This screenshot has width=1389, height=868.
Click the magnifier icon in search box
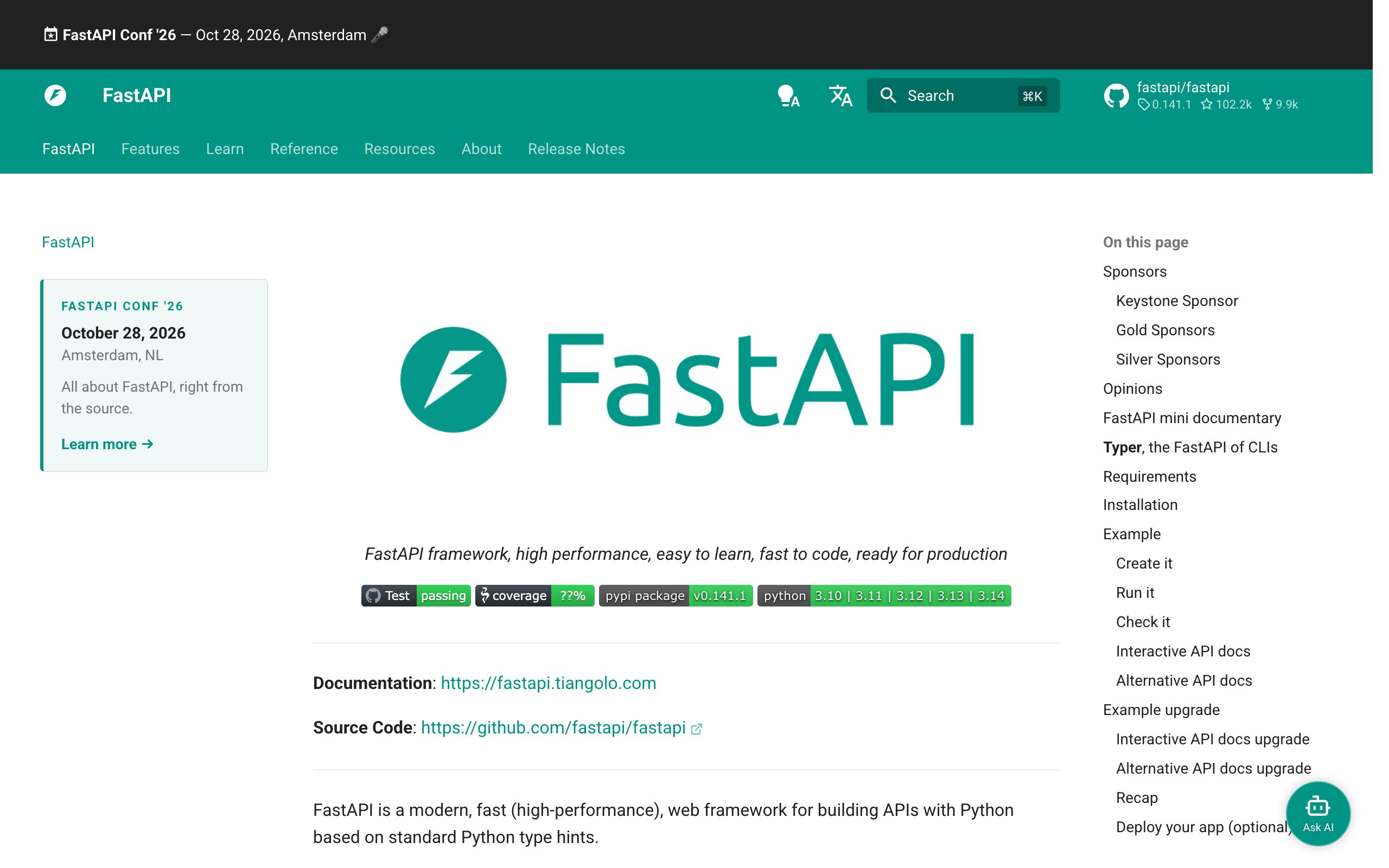click(x=888, y=95)
